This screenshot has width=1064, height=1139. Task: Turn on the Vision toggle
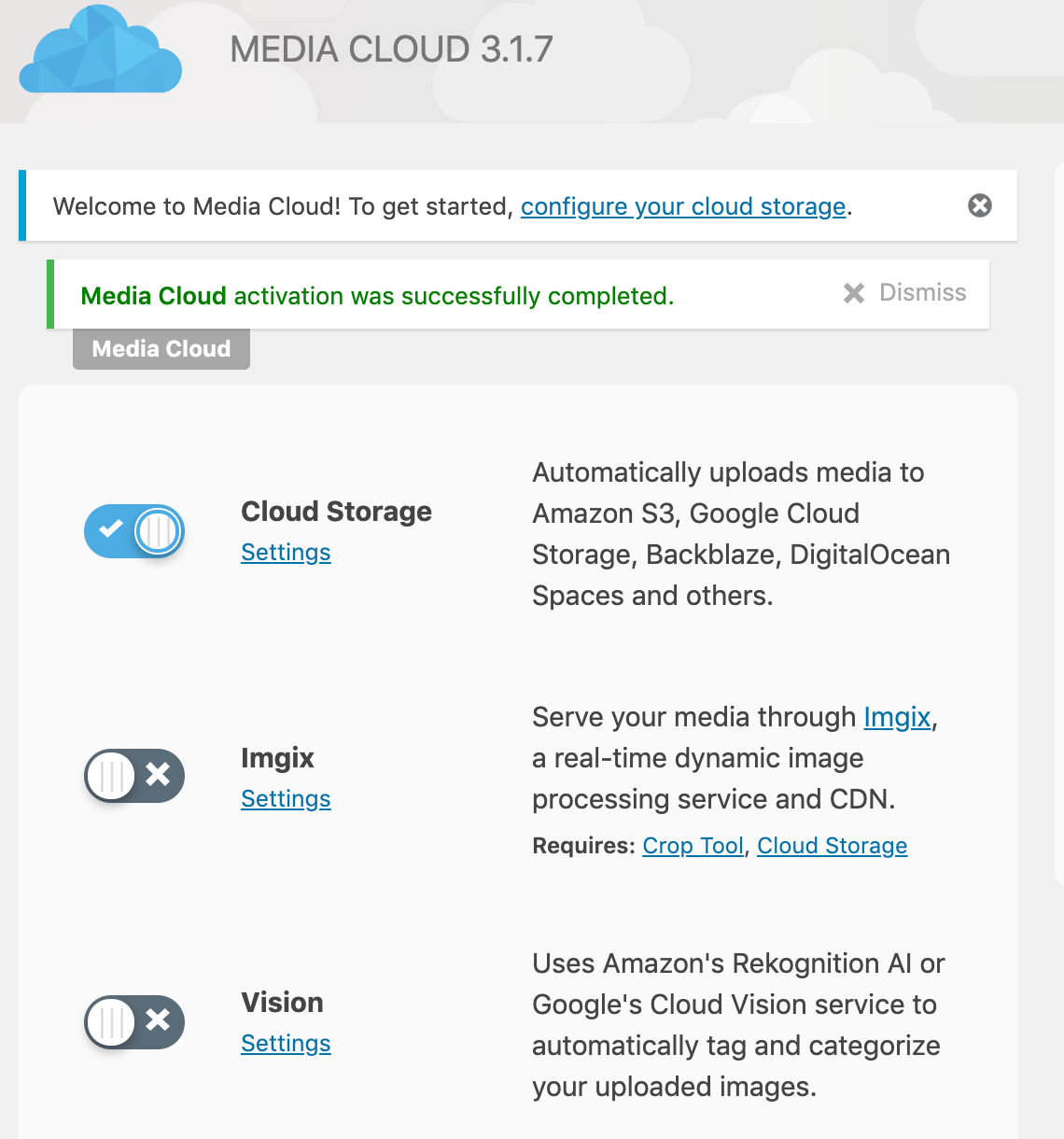click(x=134, y=1022)
